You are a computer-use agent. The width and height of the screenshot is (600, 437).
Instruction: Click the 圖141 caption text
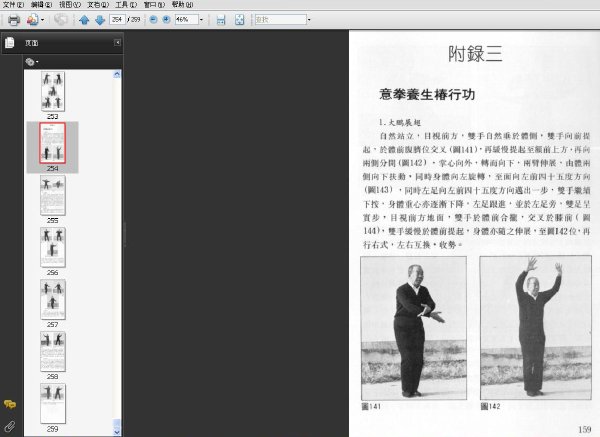coord(371,406)
